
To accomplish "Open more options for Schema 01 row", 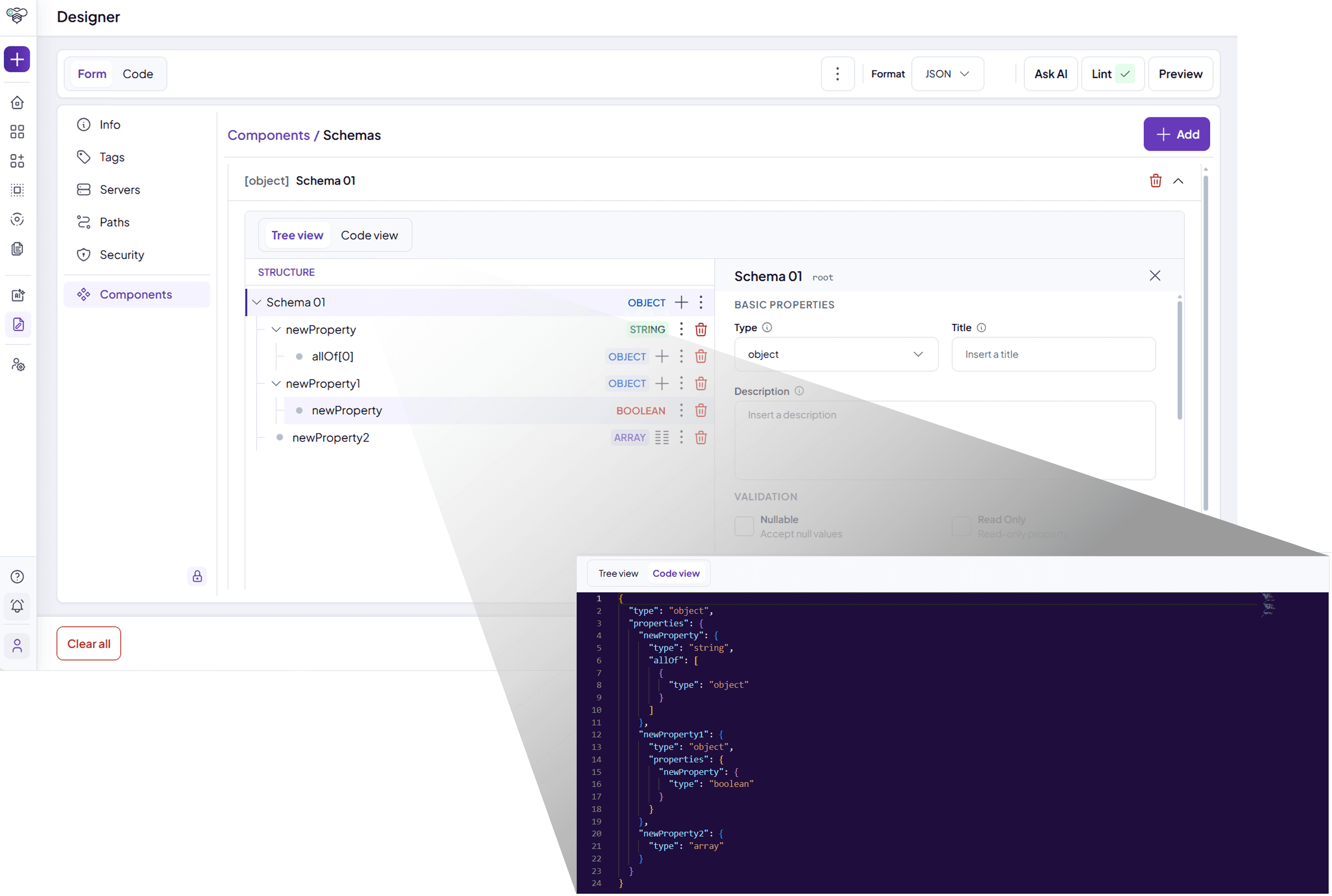I will tap(701, 303).
